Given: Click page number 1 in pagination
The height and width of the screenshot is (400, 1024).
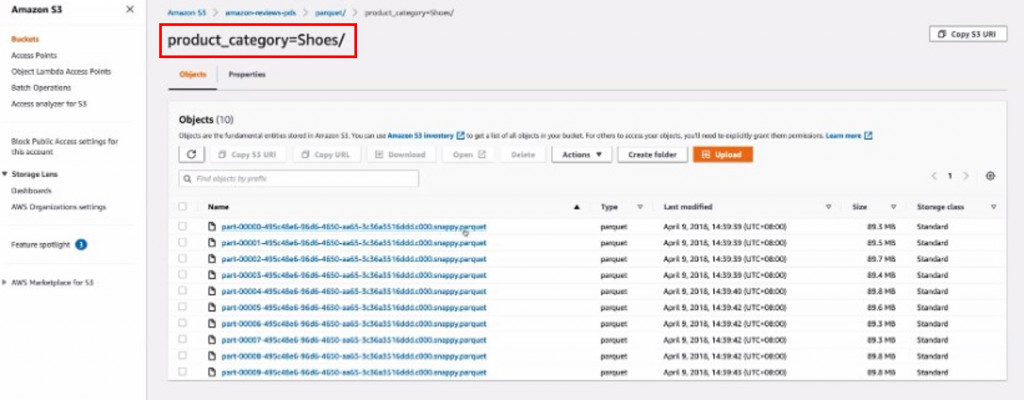Looking at the screenshot, I should (950, 176).
